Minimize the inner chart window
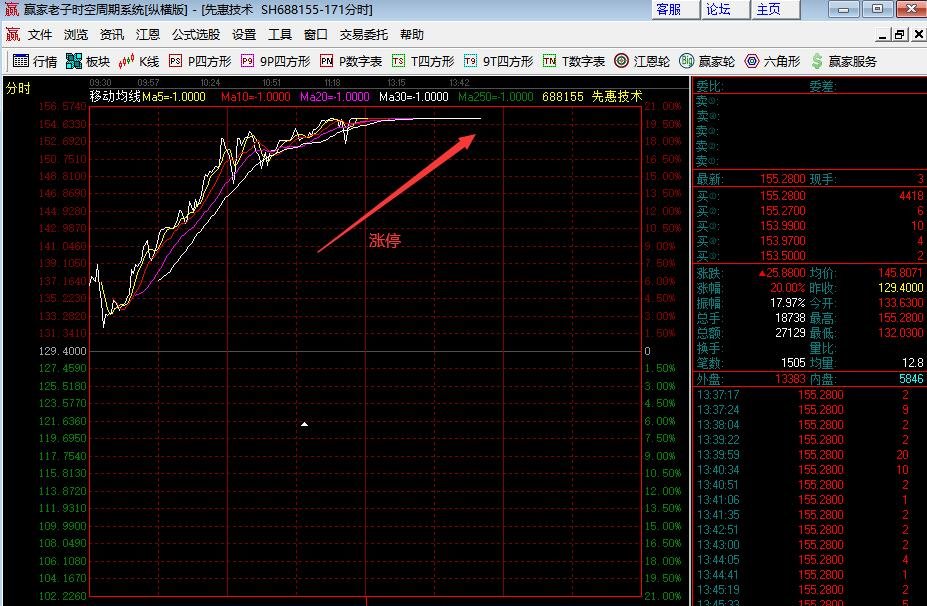 click(882, 34)
